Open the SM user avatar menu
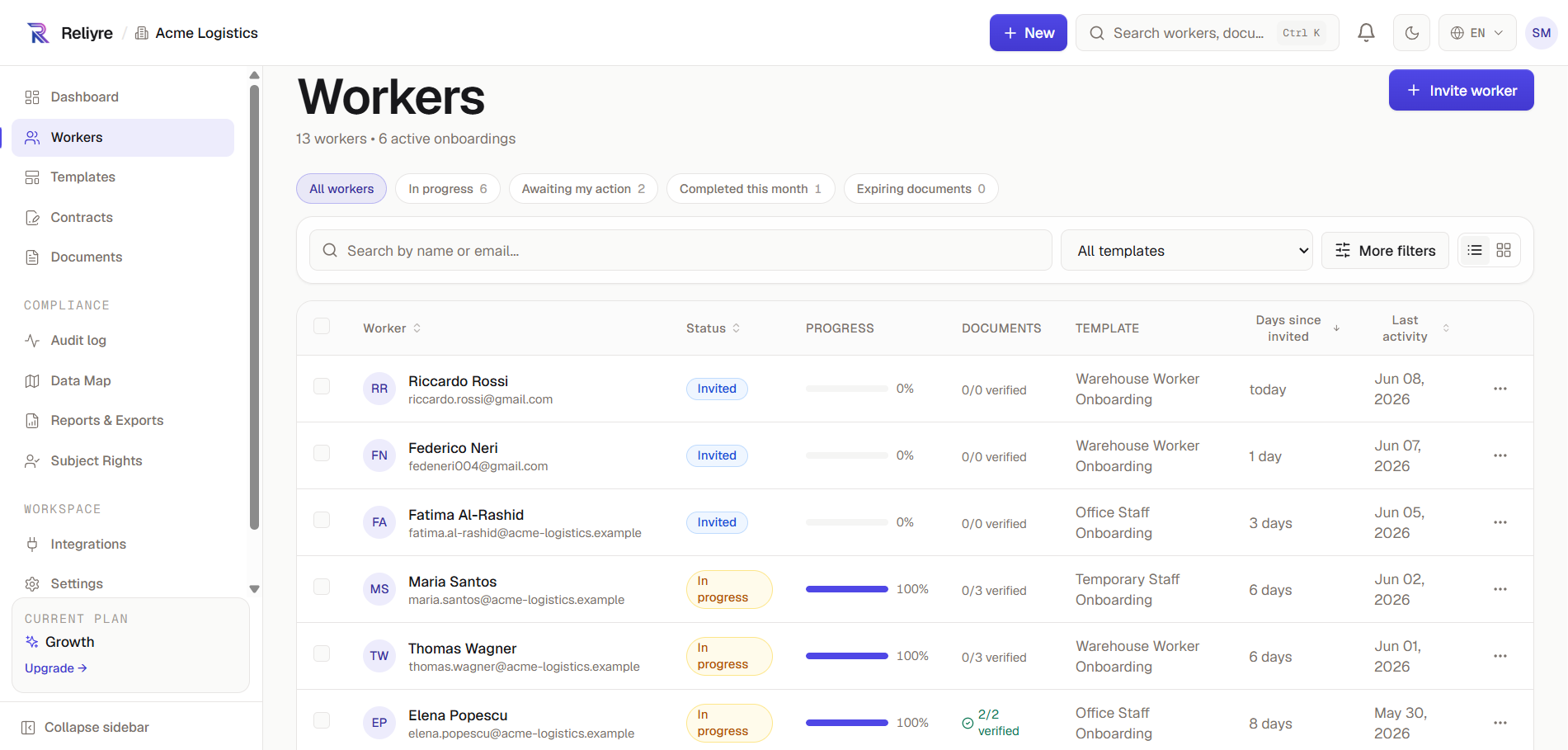Screen dimensions: 1568x750 click(x=1541, y=33)
